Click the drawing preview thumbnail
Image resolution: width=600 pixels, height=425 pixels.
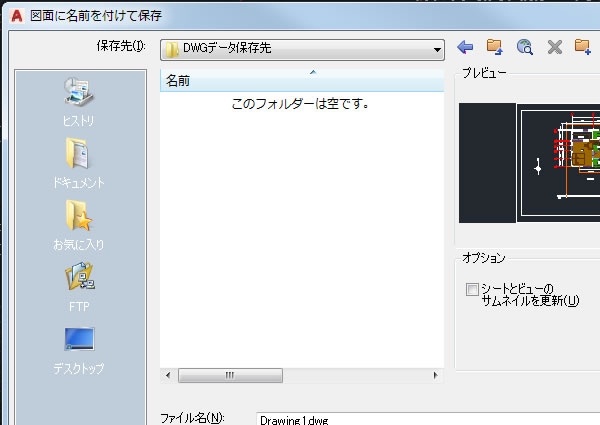(x=529, y=163)
